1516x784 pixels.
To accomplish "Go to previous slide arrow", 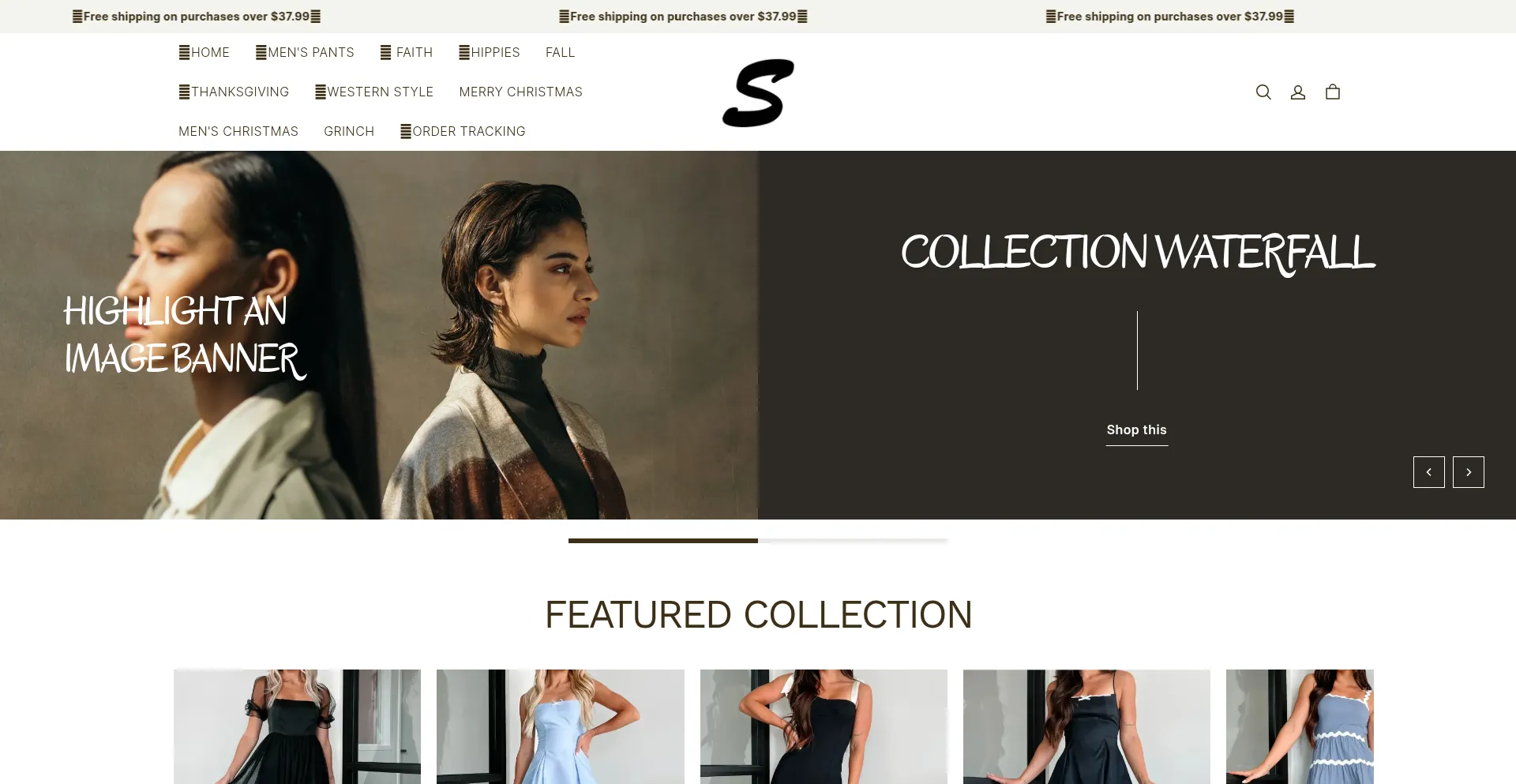I will (x=1429, y=472).
